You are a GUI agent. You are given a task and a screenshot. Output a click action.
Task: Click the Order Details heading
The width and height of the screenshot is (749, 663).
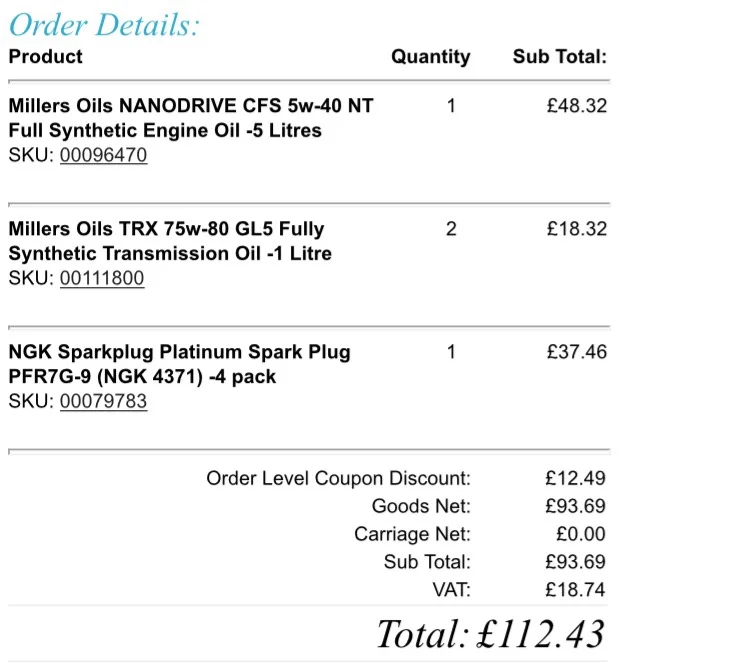tap(104, 25)
